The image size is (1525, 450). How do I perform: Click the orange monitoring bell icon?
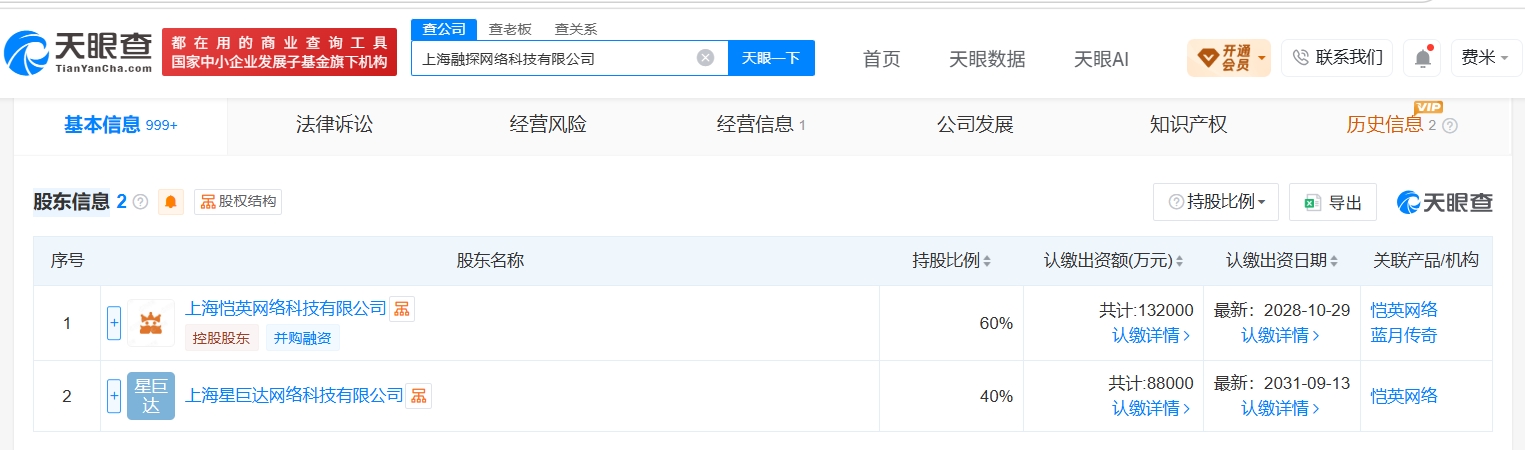point(171,202)
